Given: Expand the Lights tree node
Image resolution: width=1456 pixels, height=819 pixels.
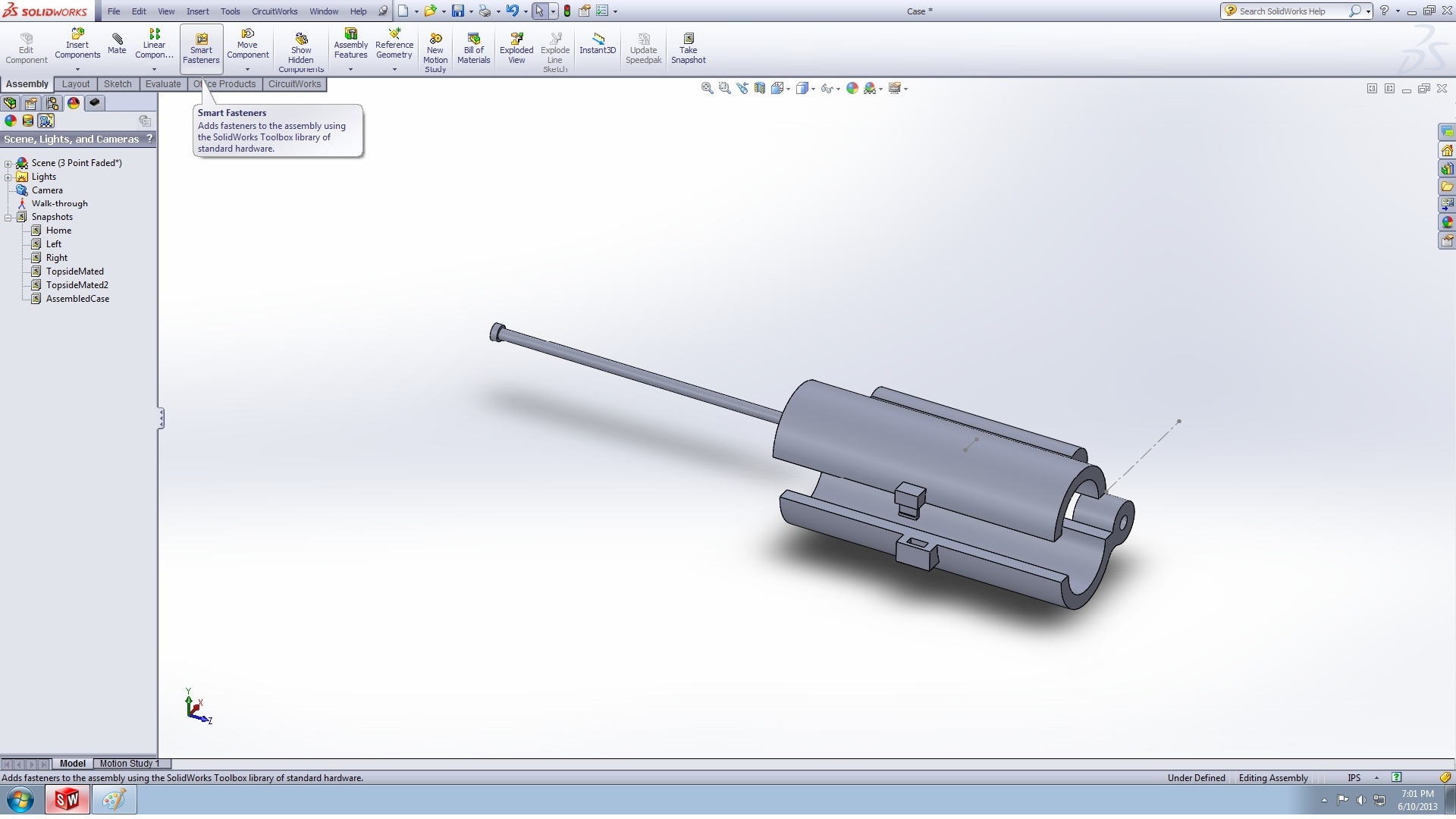Looking at the screenshot, I should pyautogui.click(x=8, y=177).
